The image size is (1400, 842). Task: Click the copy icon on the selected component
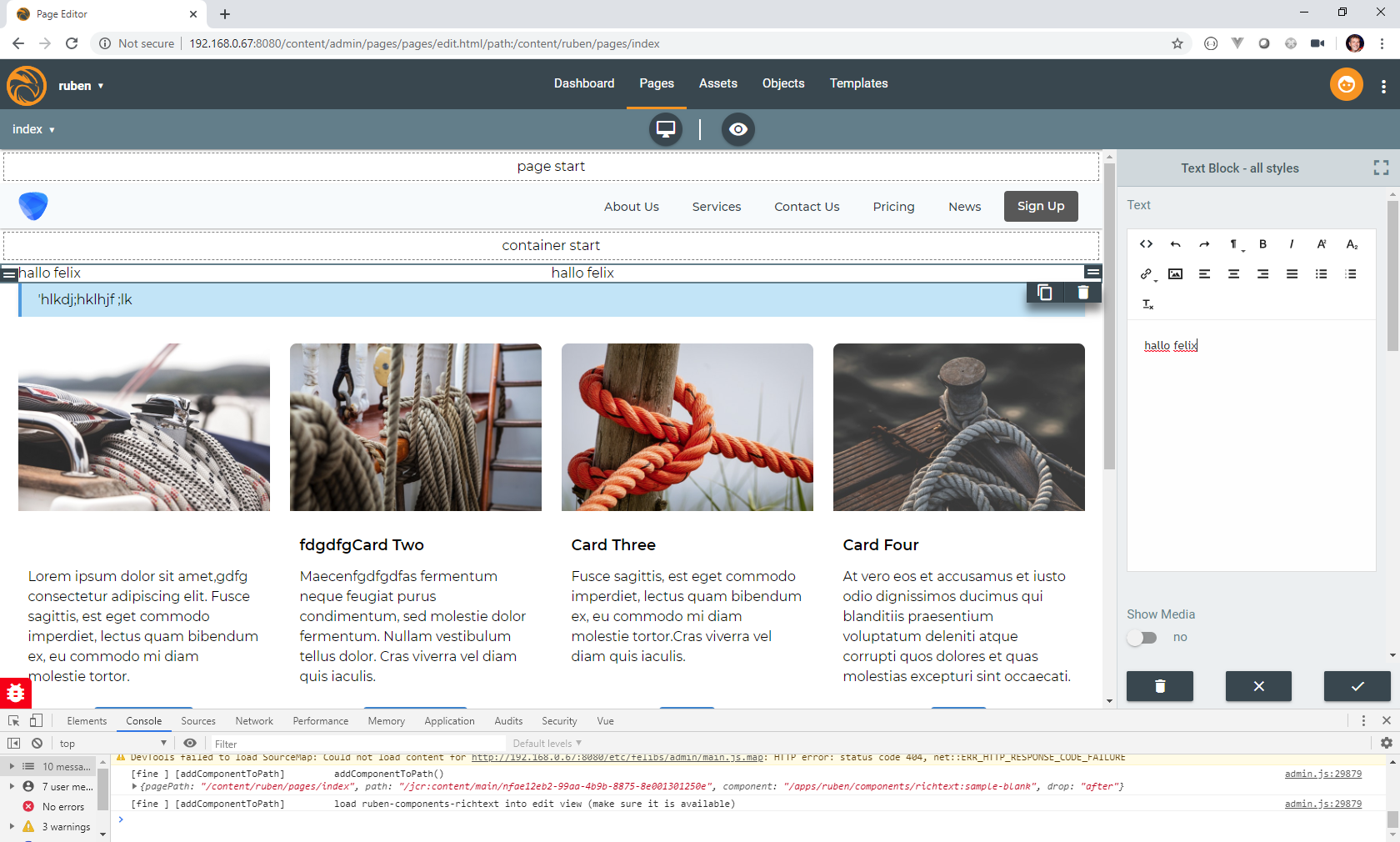click(x=1045, y=293)
